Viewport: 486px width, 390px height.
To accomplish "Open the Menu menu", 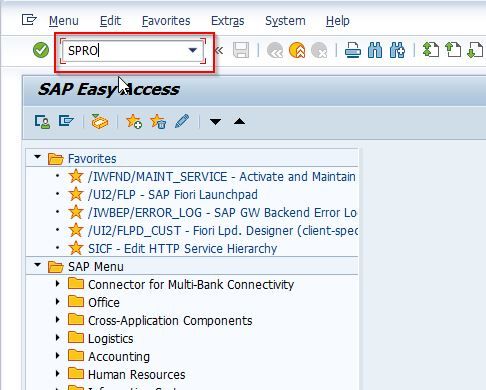I will pos(64,21).
